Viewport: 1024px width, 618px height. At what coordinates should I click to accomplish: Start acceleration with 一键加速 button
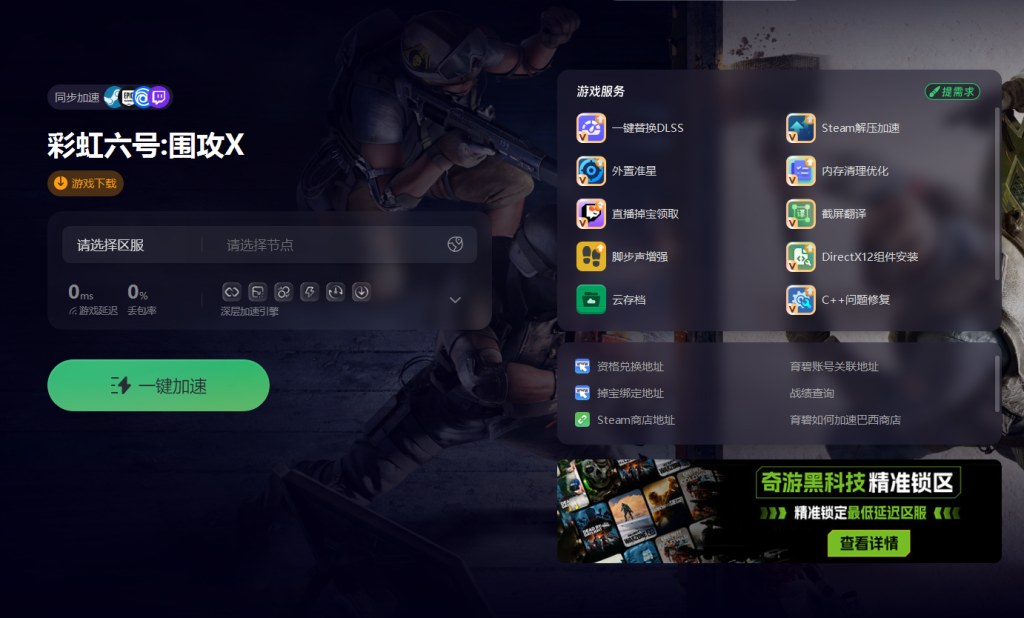pos(159,385)
